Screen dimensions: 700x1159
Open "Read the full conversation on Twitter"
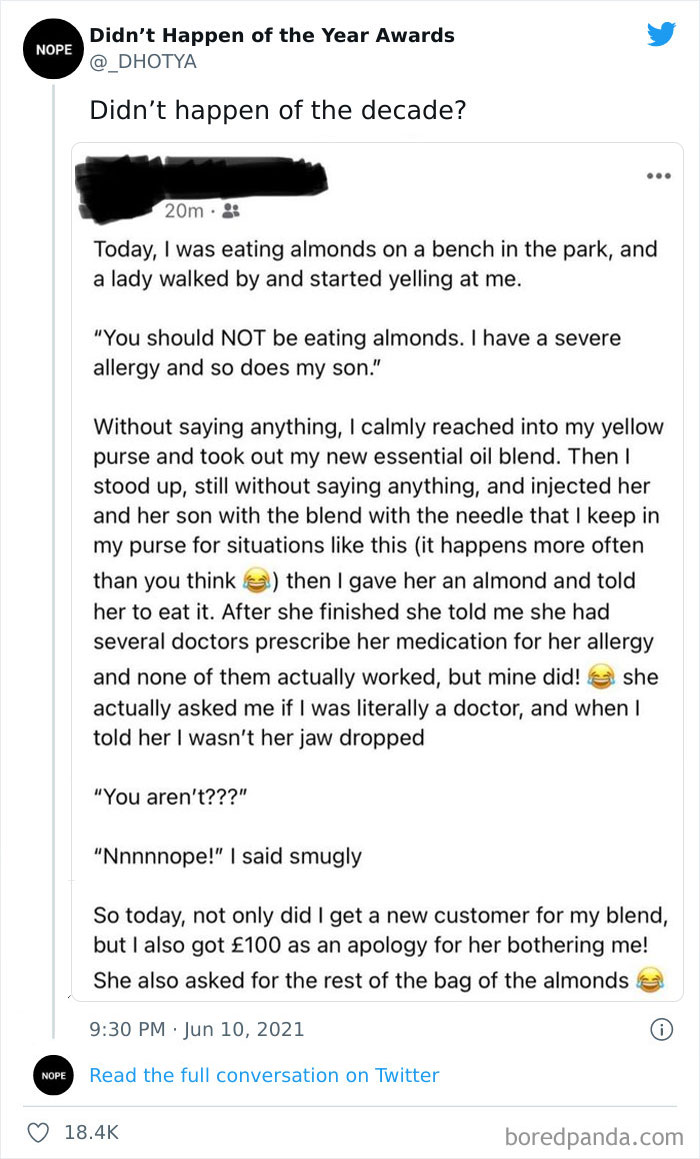pyautogui.click(x=264, y=1075)
